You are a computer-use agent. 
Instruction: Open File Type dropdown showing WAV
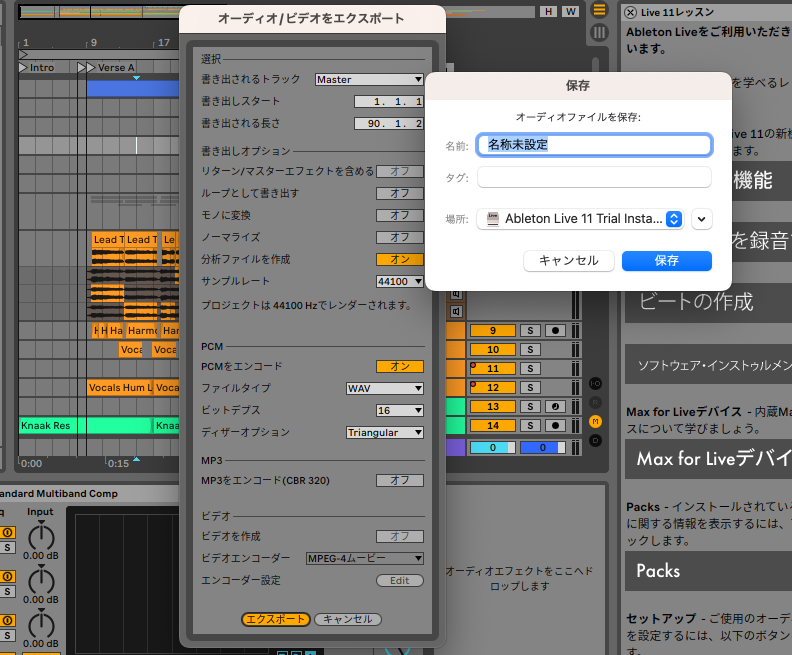tap(385, 389)
